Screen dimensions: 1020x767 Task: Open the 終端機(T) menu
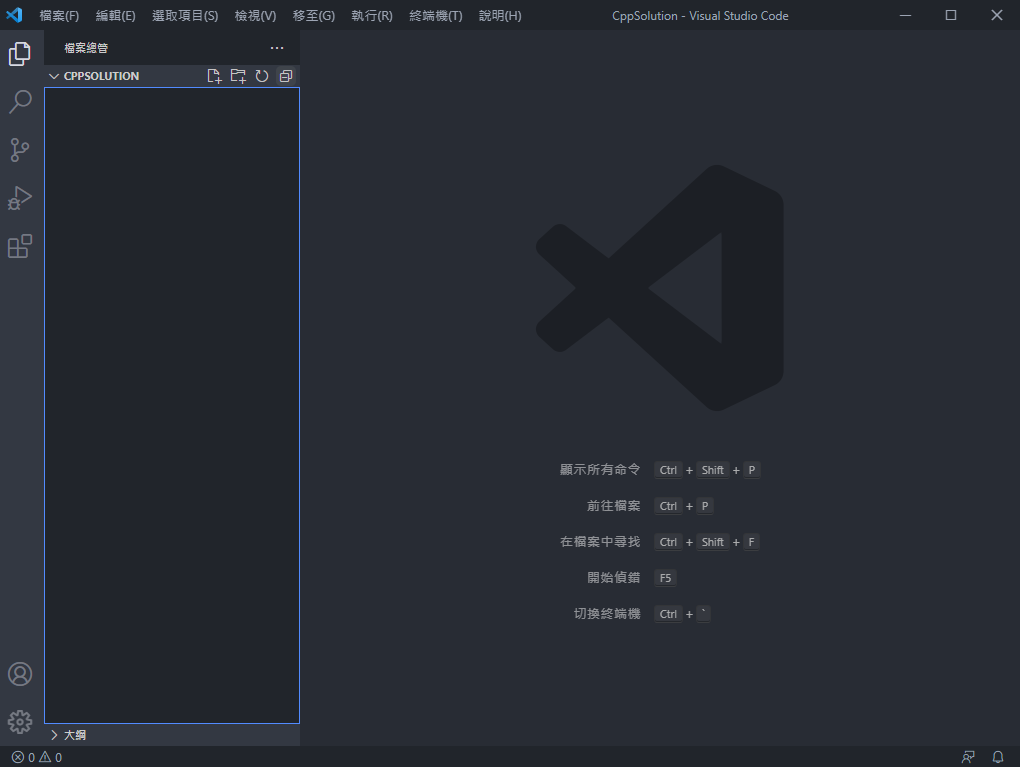pos(435,16)
